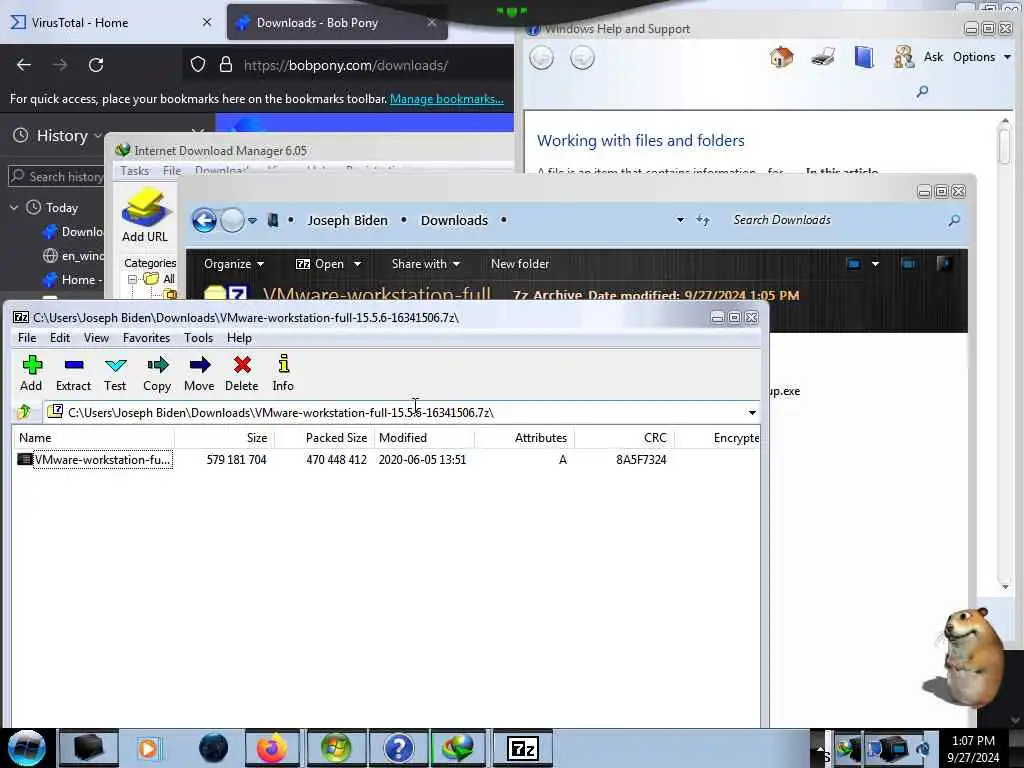Expand the Explorer address bar history dropdown
The image size is (1024, 768).
[x=680, y=220]
